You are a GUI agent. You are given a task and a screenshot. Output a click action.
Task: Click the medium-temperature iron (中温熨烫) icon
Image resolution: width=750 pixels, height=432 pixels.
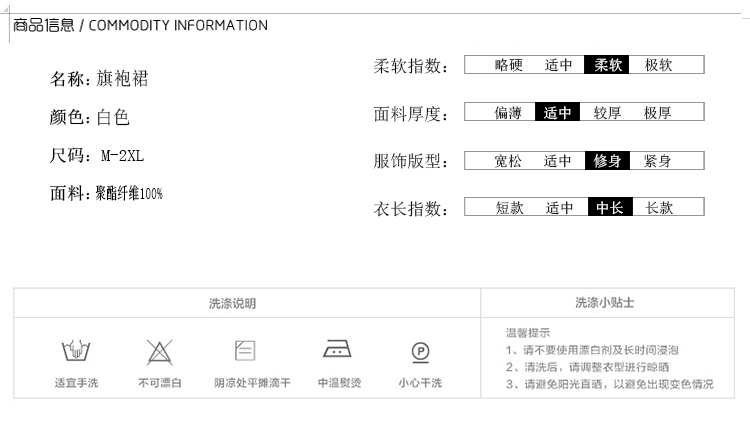tap(337, 349)
